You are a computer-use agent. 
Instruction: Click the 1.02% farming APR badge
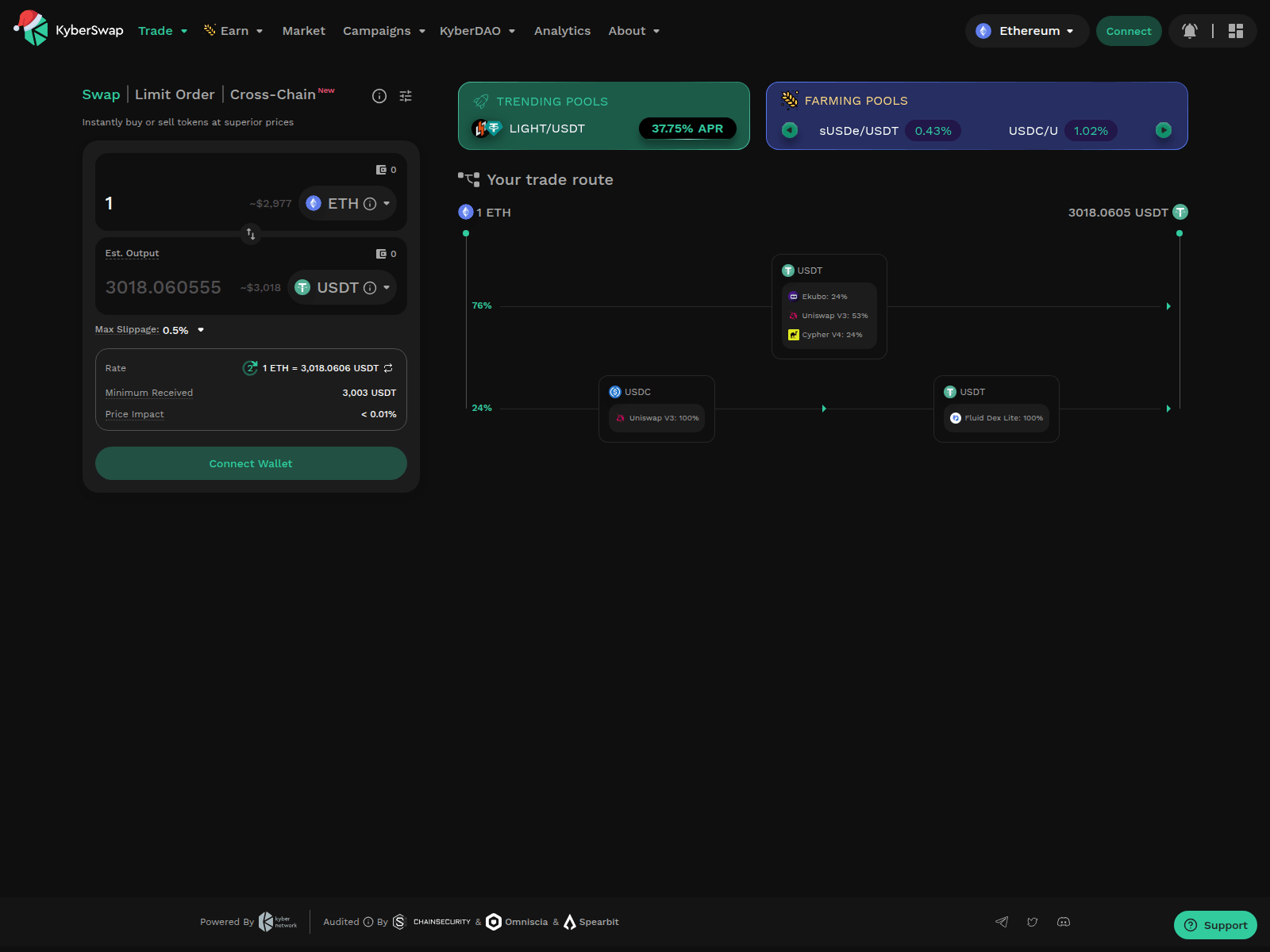pyautogui.click(x=1091, y=131)
